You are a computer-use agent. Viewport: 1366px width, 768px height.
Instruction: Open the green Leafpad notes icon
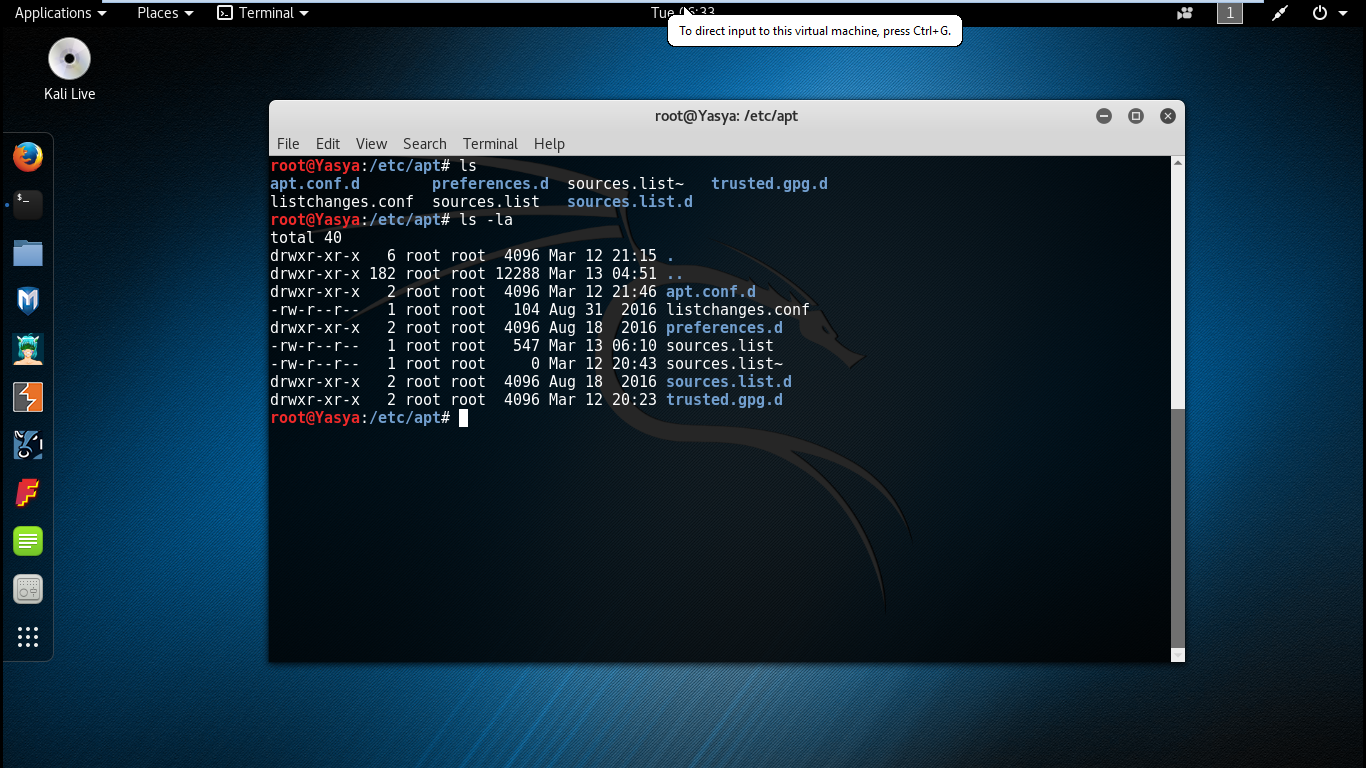[x=28, y=541]
